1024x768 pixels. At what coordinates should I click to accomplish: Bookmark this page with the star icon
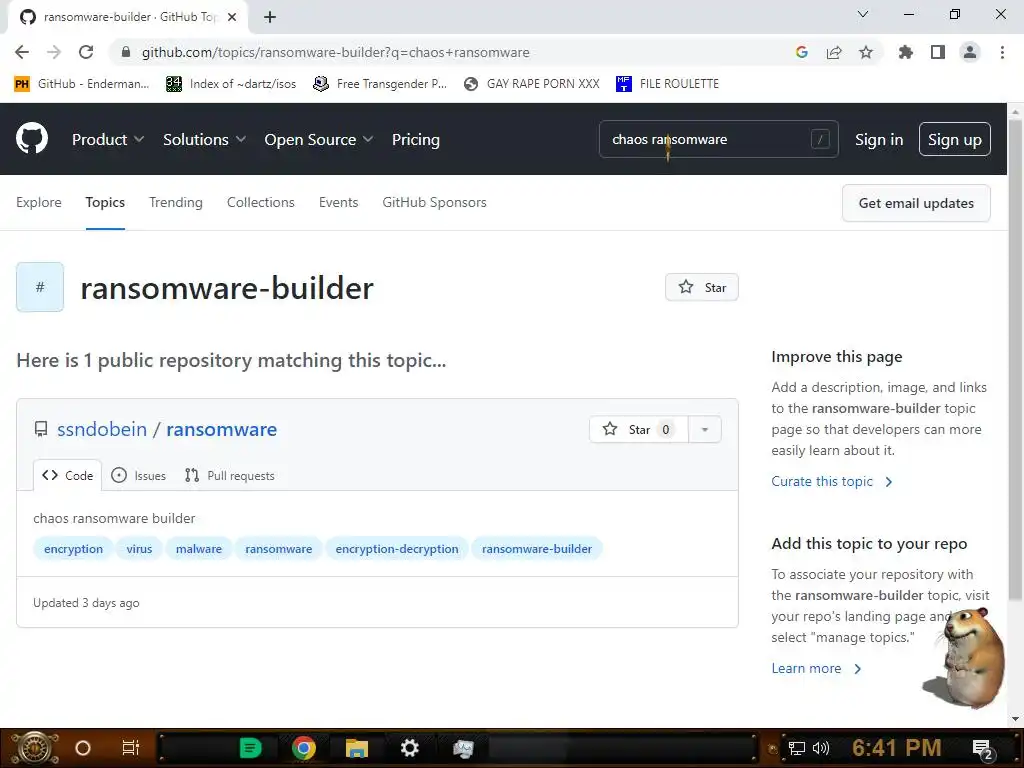(x=866, y=52)
